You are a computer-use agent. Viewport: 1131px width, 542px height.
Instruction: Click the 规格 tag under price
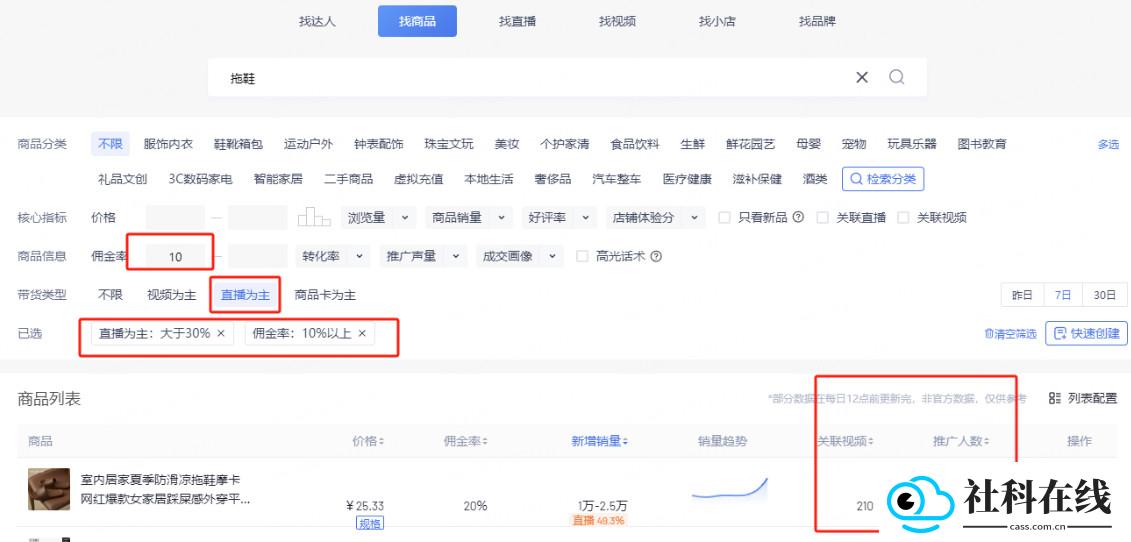(x=370, y=523)
